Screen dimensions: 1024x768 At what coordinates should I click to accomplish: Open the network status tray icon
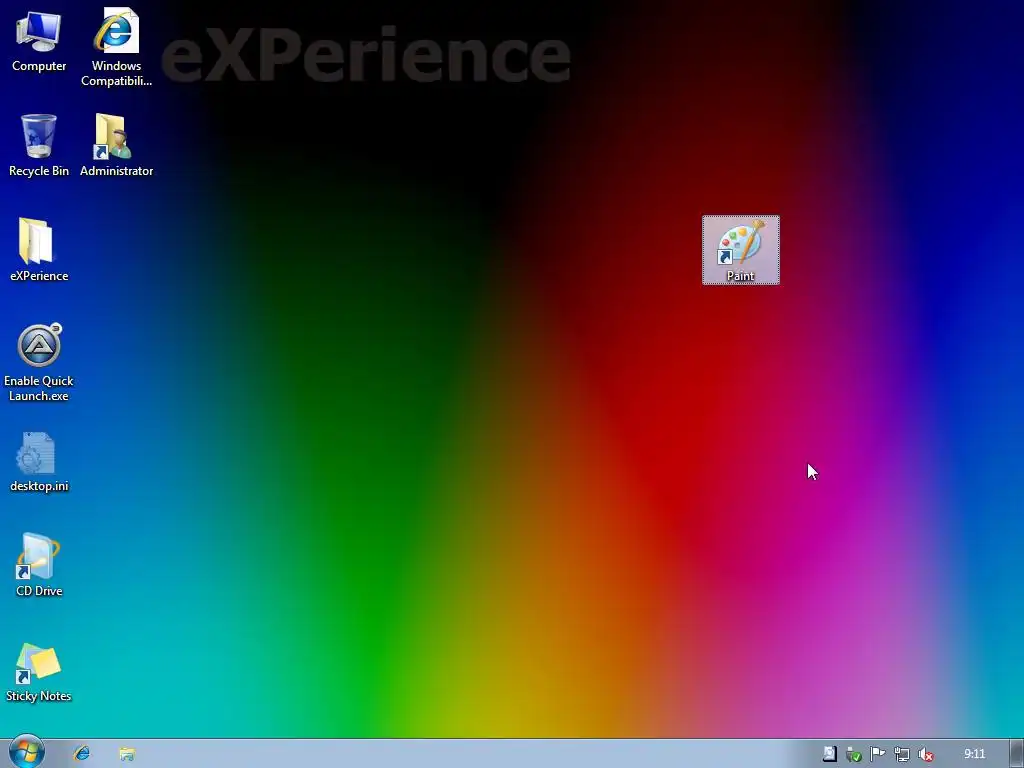click(x=902, y=754)
